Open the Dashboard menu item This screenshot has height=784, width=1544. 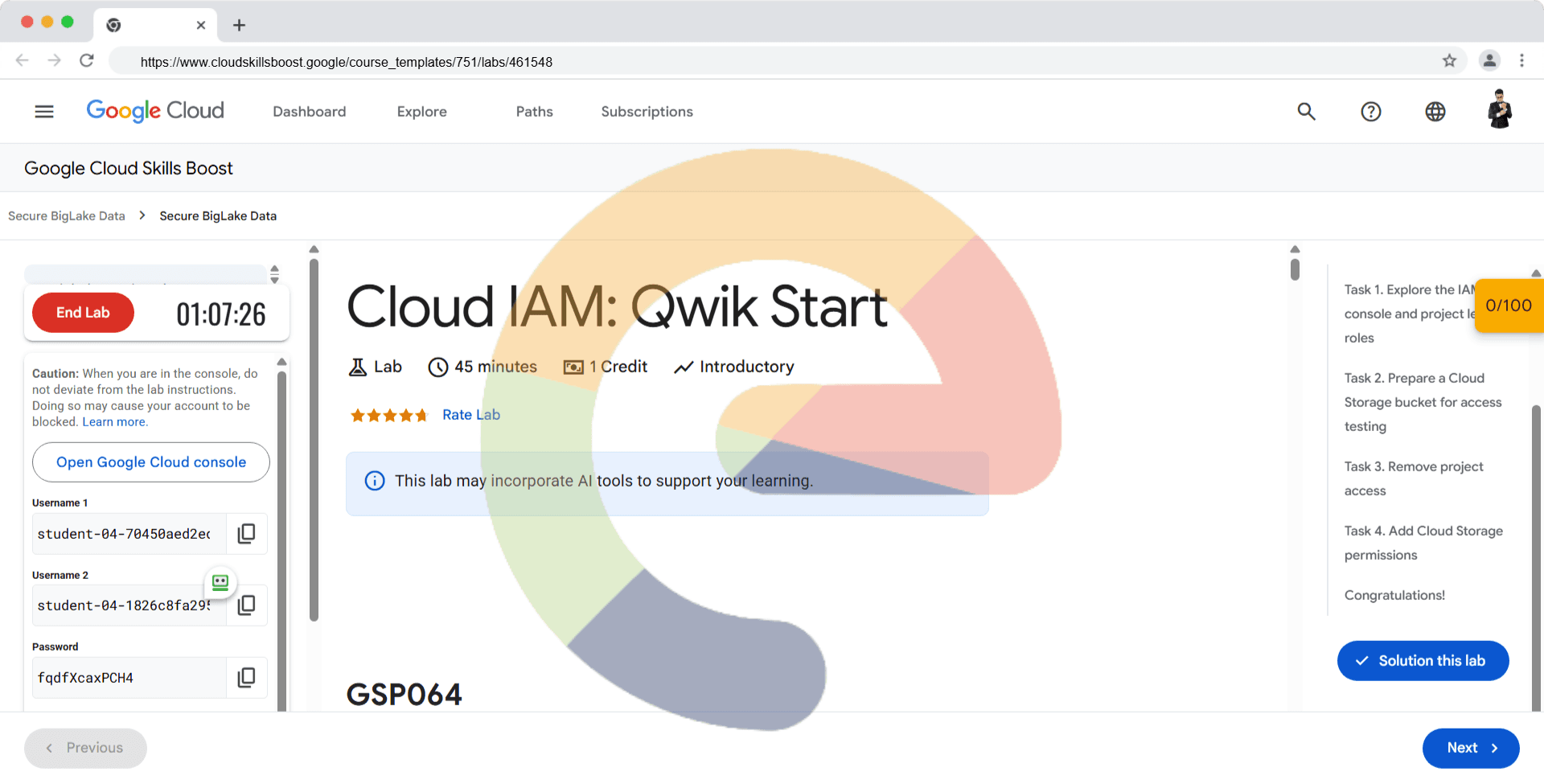(x=309, y=112)
